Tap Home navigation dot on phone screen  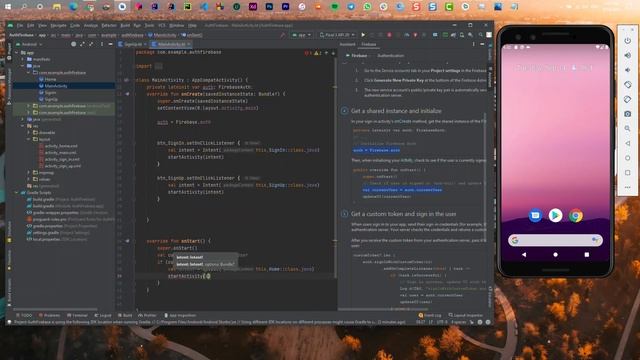pos(555,254)
